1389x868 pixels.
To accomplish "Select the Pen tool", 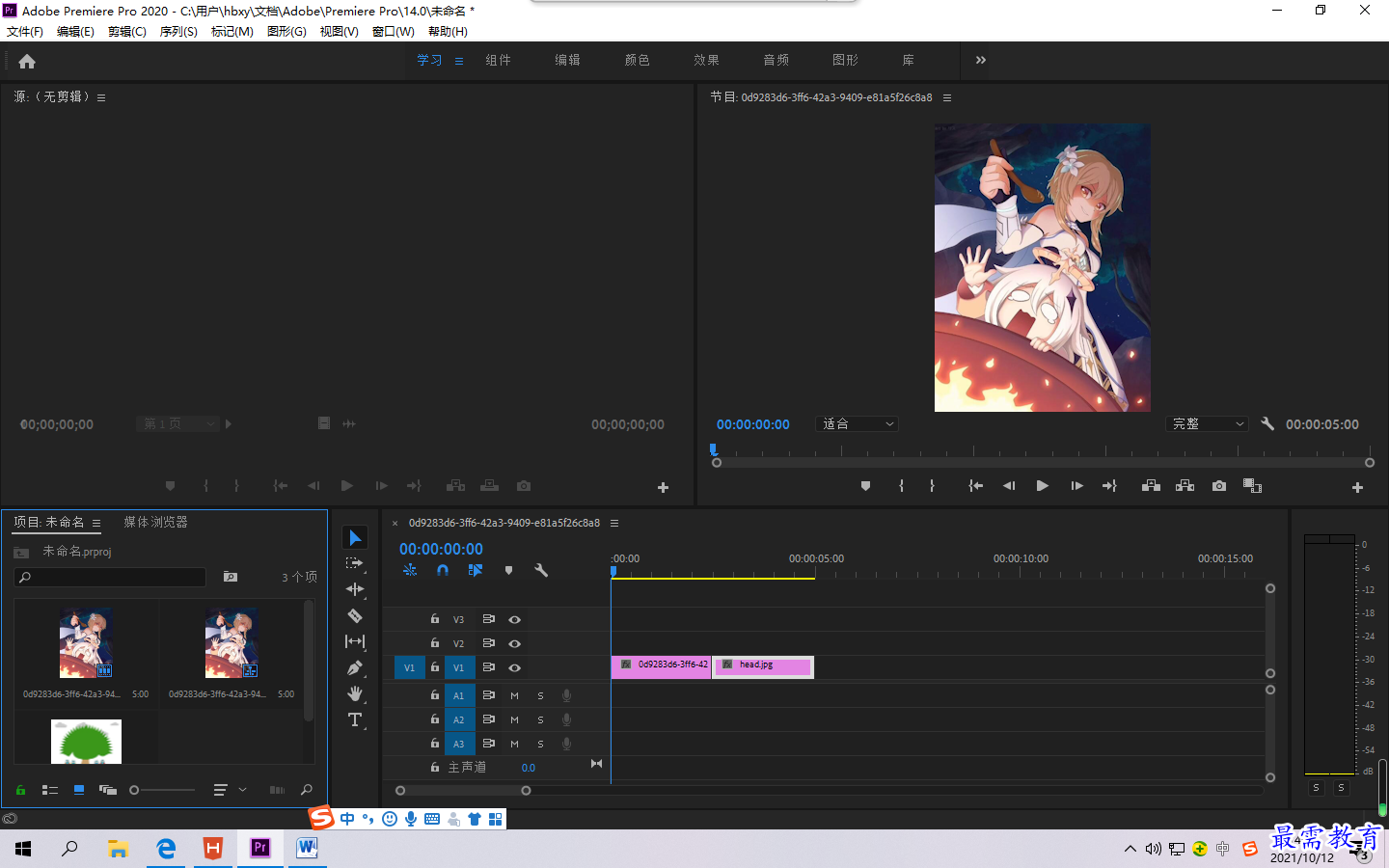I will click(355, 667).
